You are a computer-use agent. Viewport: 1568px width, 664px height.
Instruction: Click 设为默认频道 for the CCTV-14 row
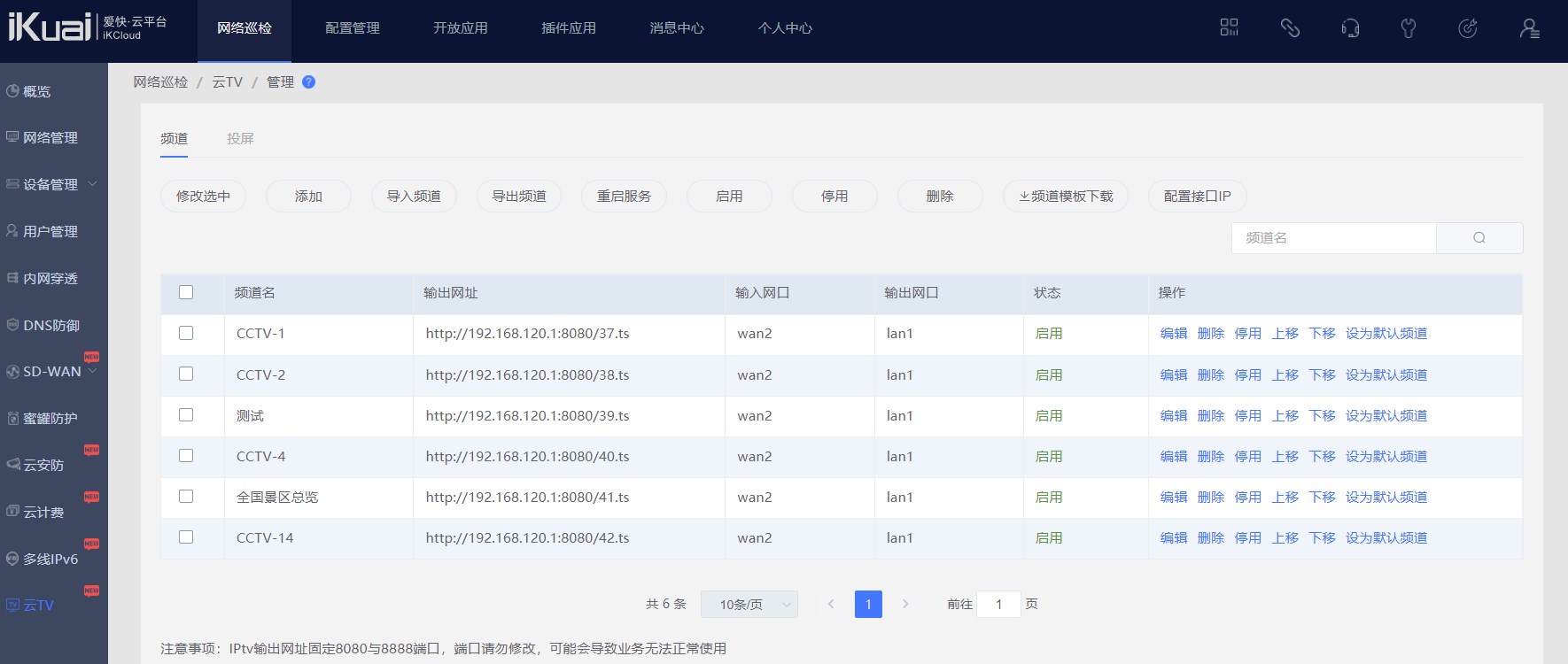[x=1386, y=537]
